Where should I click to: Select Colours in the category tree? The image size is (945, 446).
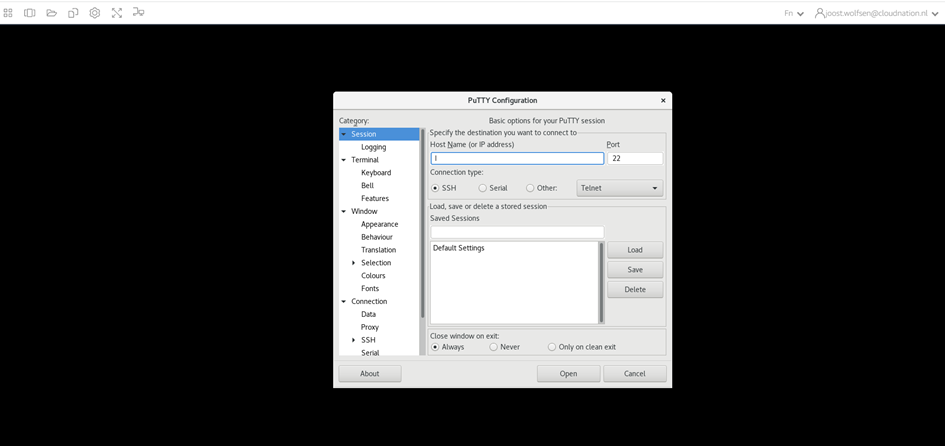pyautogui.click(x=373, y=276)
